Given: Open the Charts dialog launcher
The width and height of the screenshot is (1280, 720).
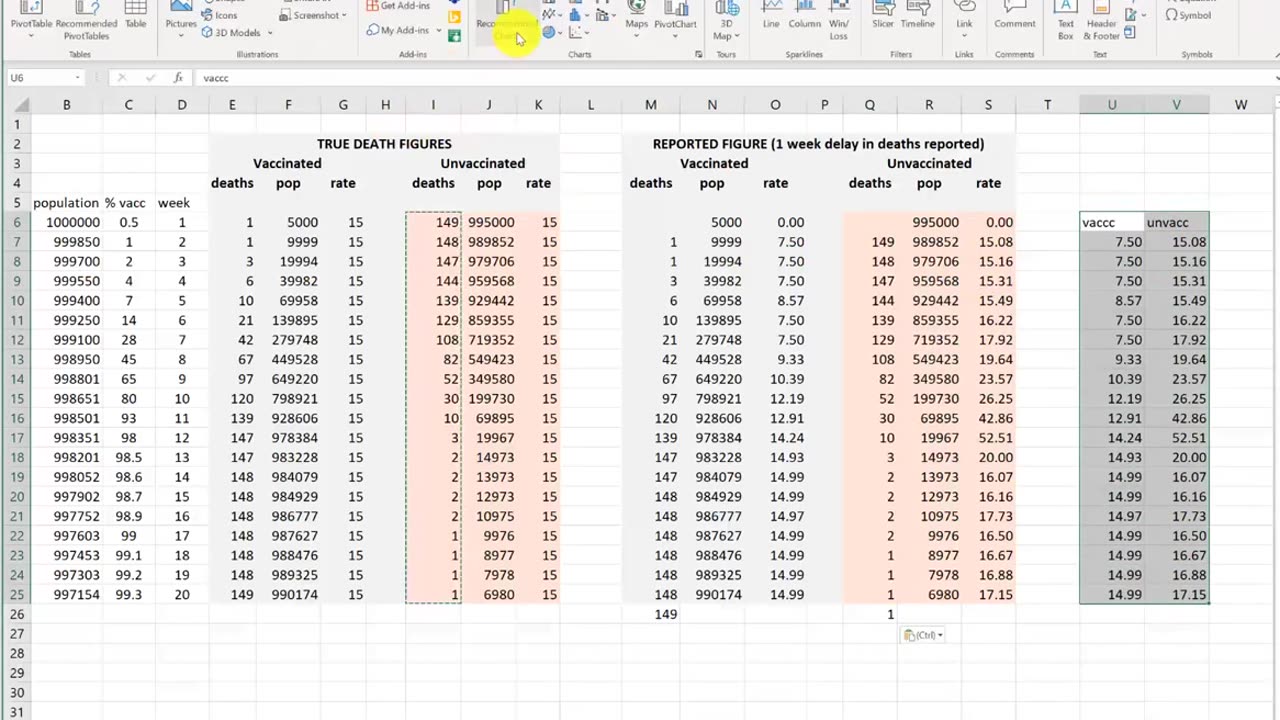Looking at the screenshot, I should 698,55.
